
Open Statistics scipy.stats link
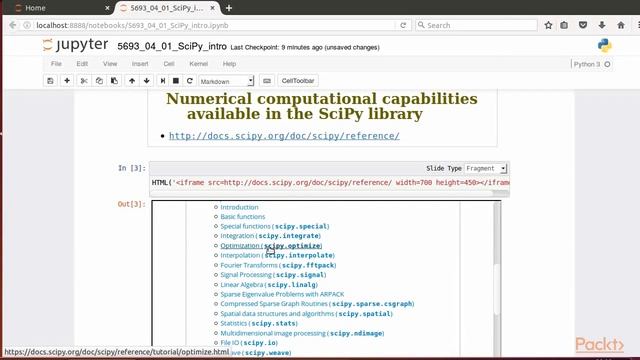(x=259, y=323)
